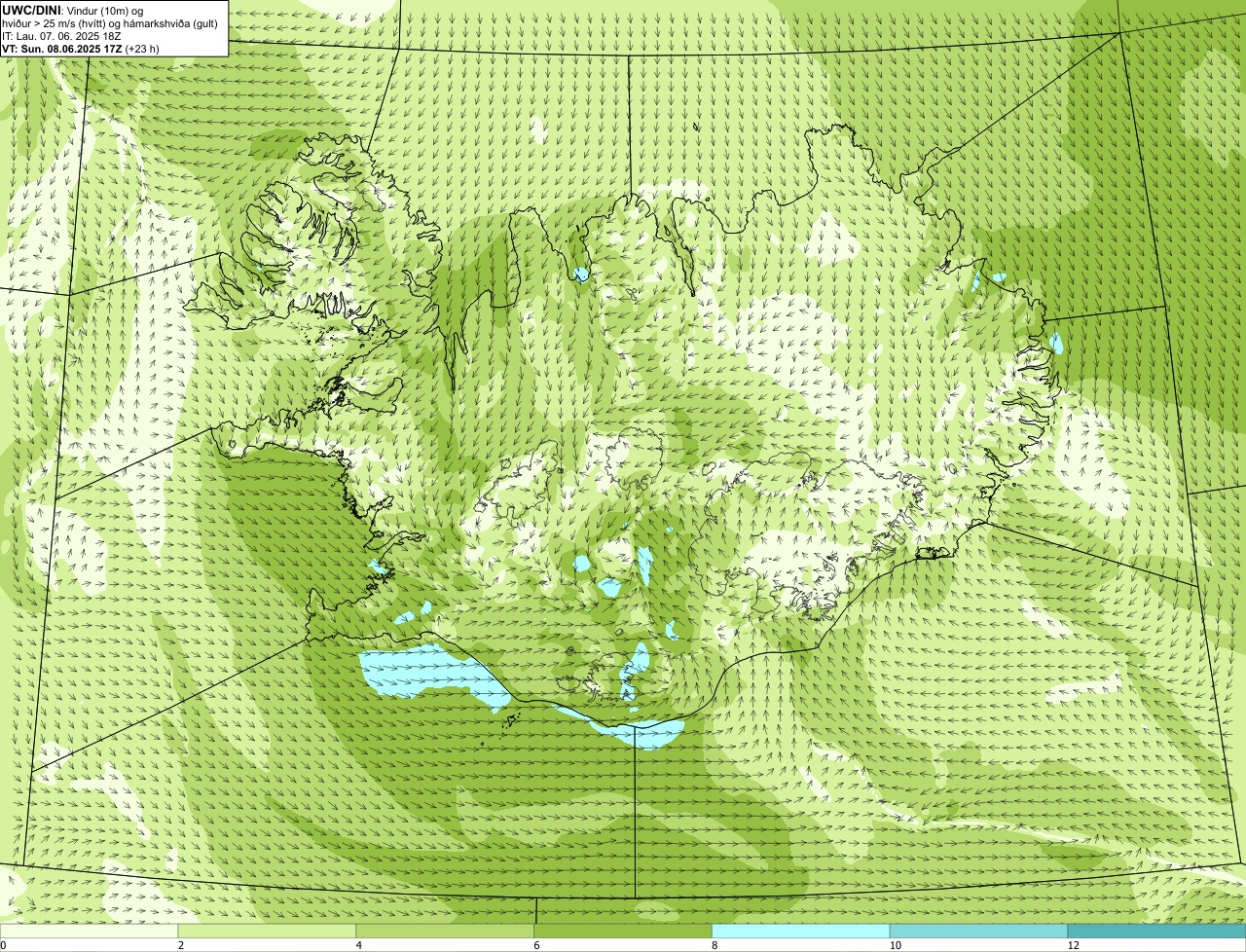Viewport: 1246px width, 952px height.
Task: Click the '12' tick label on the scale
Action: pyautogui.click(x=1073, y=945)
